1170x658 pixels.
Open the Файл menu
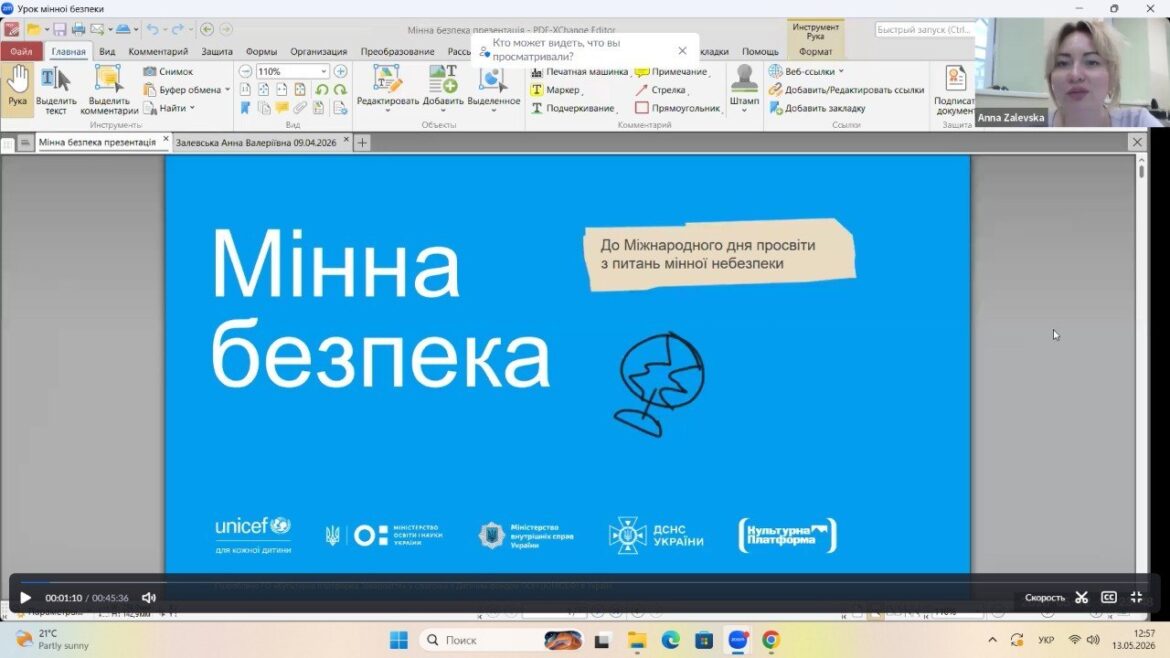(x=21, y=51)
